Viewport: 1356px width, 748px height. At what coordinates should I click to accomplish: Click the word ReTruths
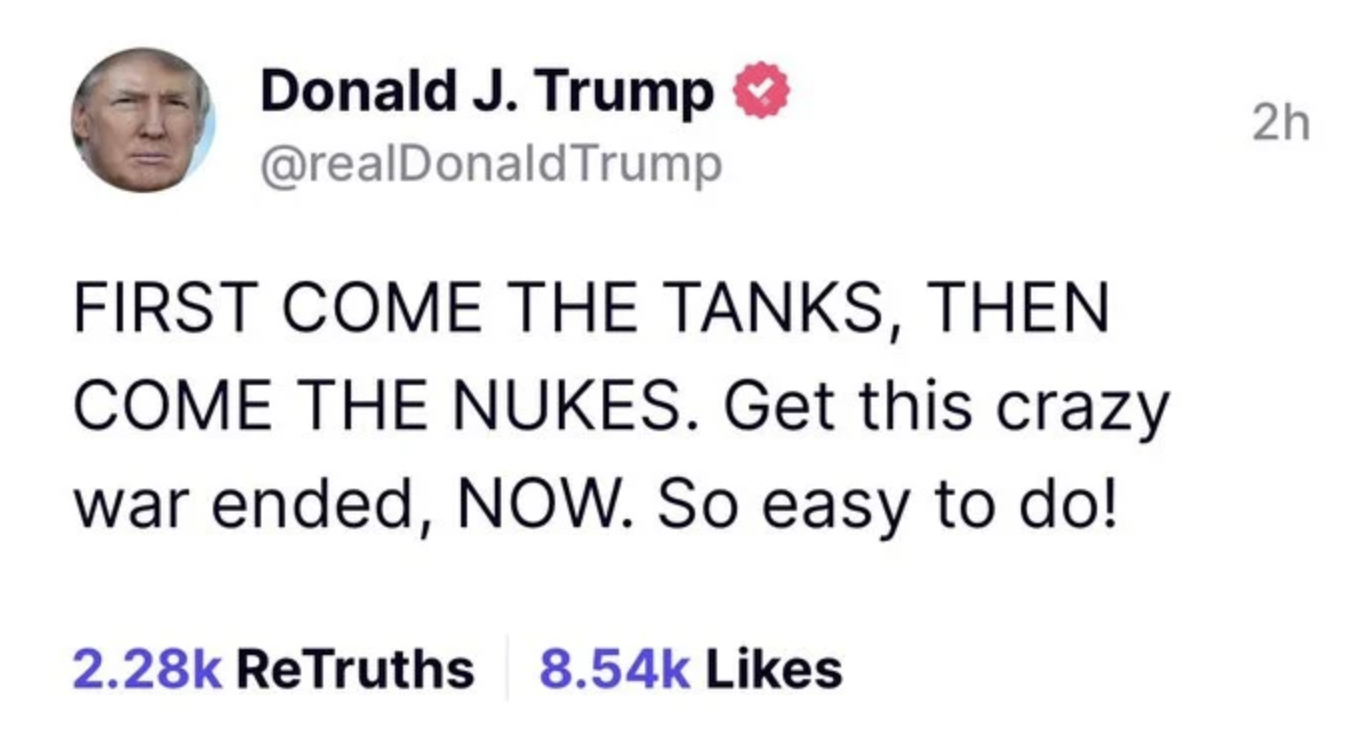[355, 669]
